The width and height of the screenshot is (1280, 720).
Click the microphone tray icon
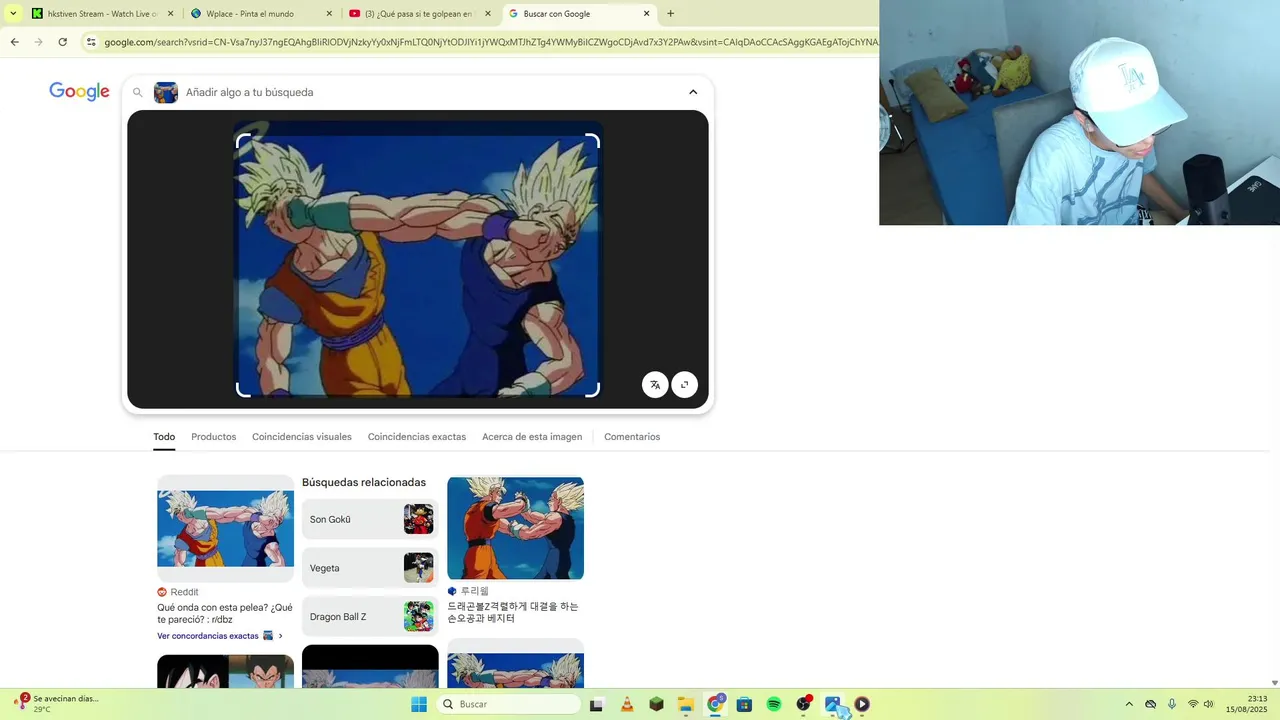click(1171, 704)
